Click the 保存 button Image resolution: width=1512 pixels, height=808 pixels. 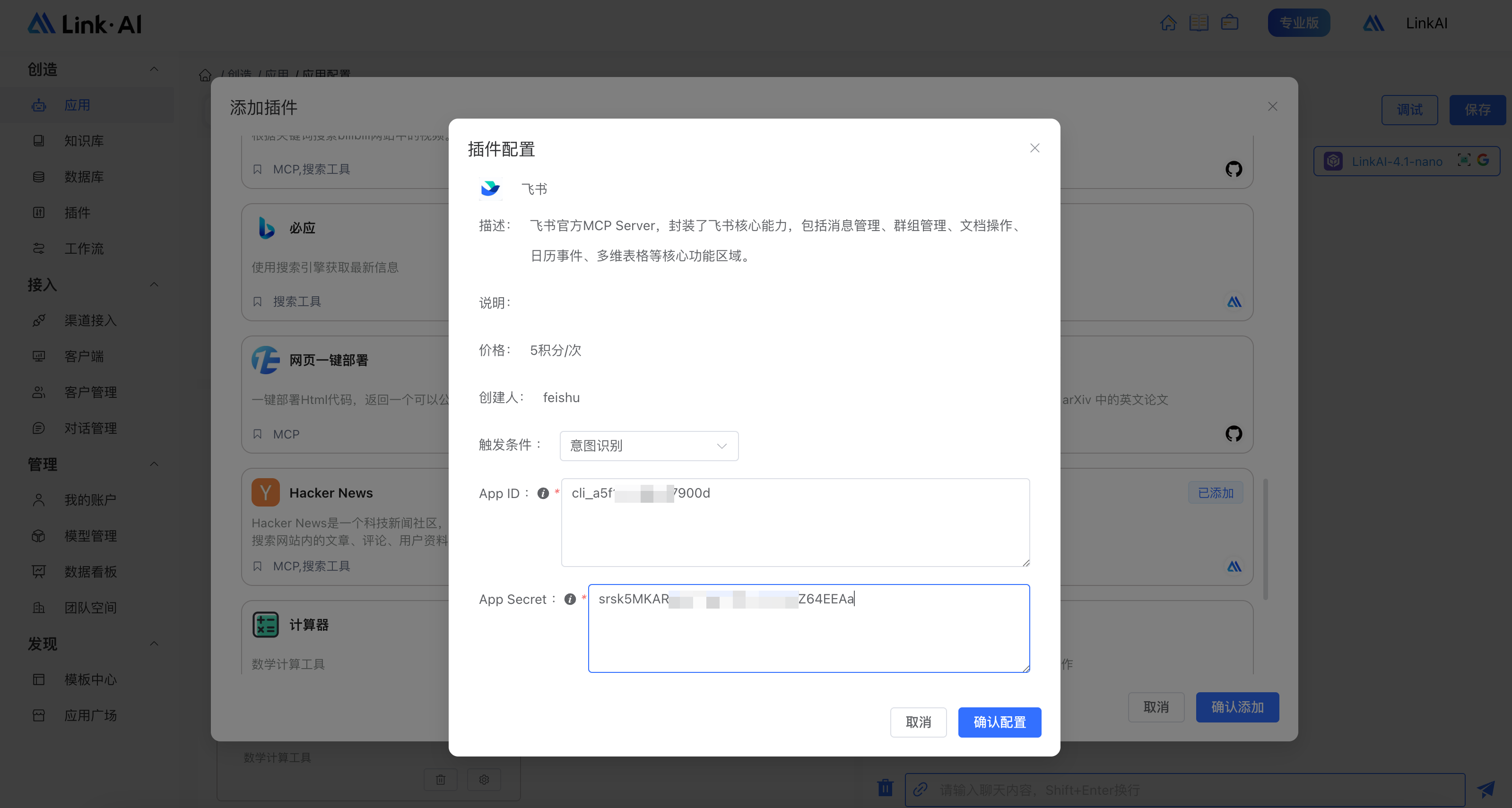(1477, 110)
